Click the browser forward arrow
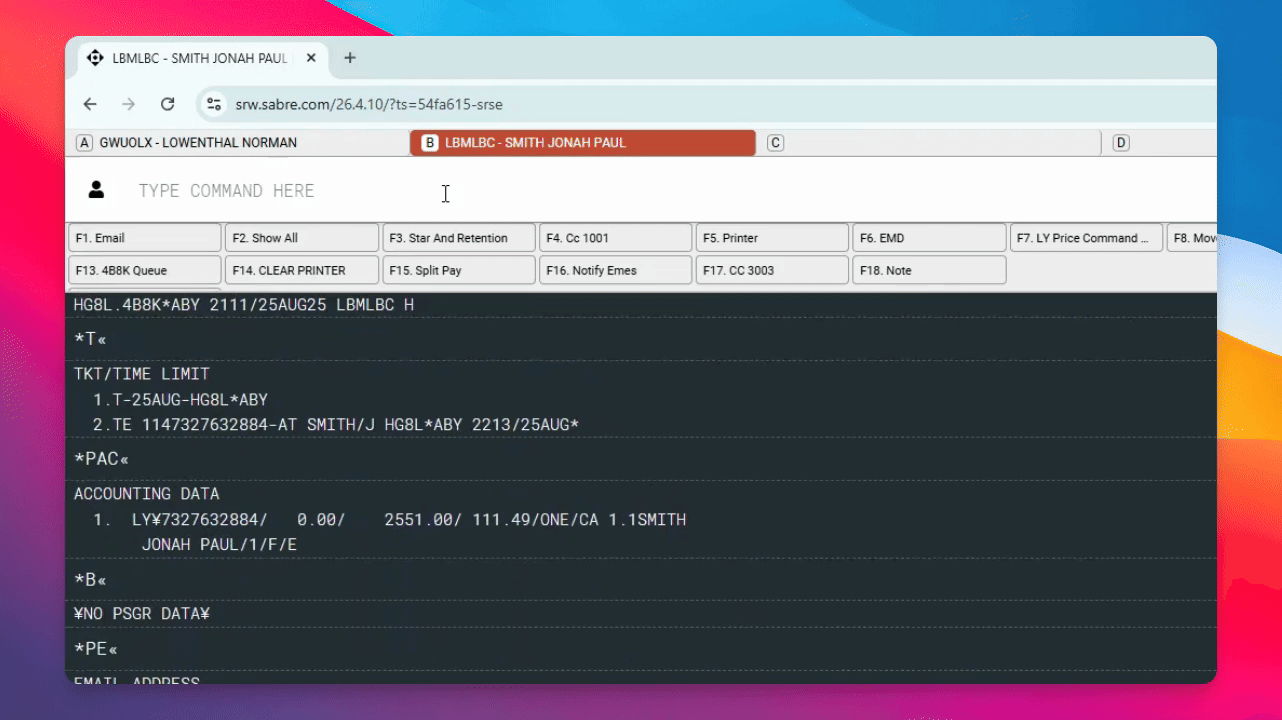Viewport: 1282px width, 720px height. tap(128, 104)
